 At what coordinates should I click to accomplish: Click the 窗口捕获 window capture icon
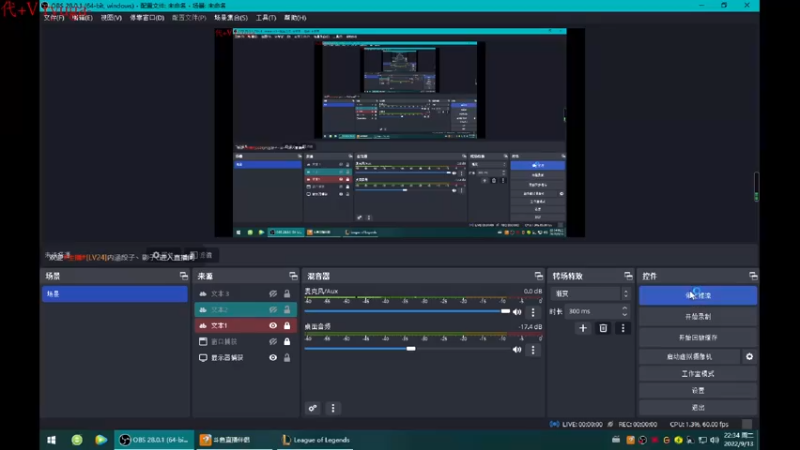[203, 341]
